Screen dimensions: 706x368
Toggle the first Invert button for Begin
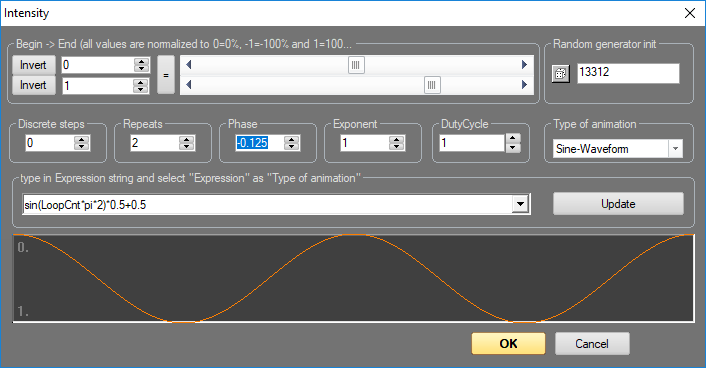[33, 65]
